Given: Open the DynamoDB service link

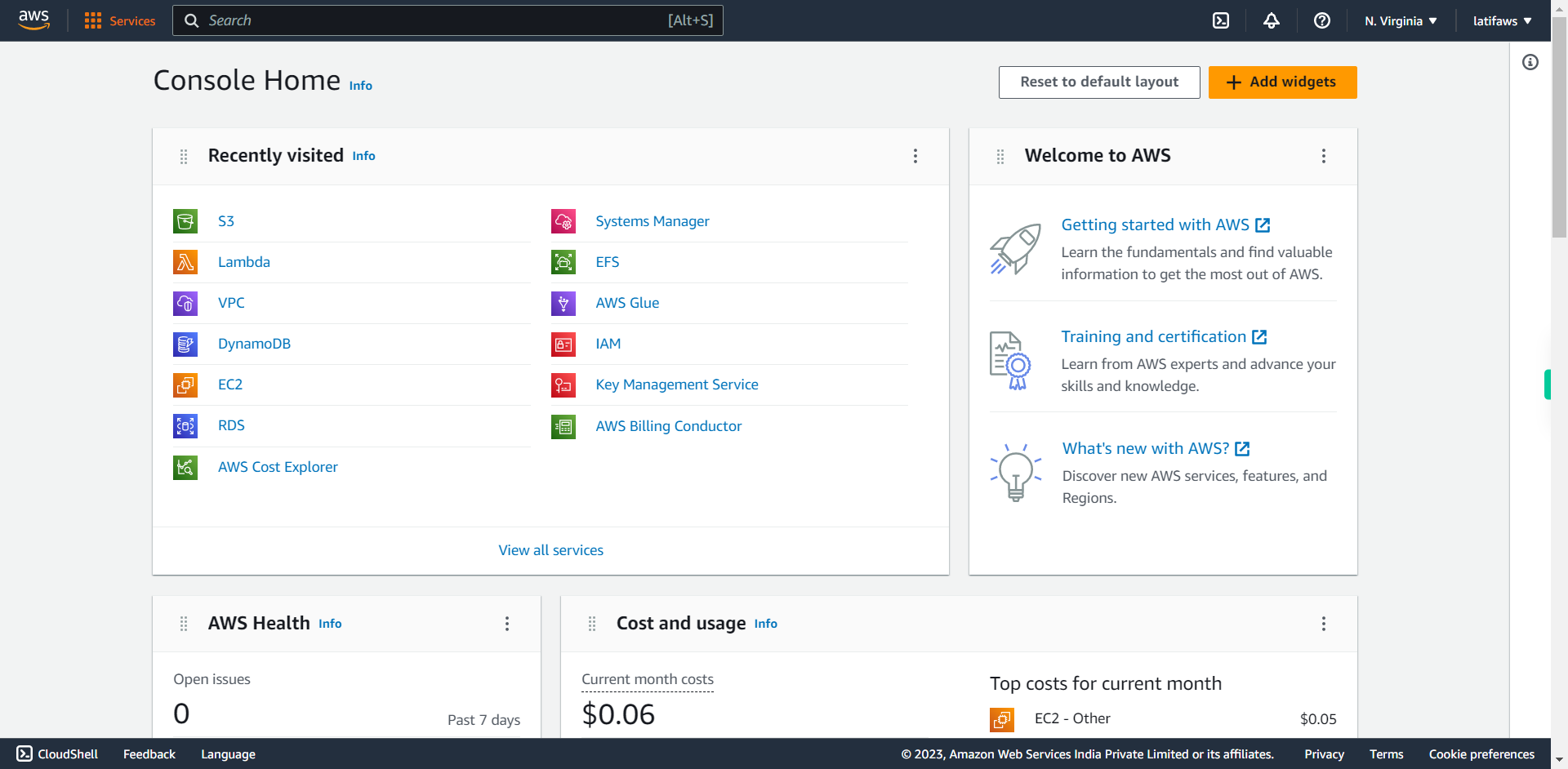Looking at the screenshot, I should tap(254, 344).
